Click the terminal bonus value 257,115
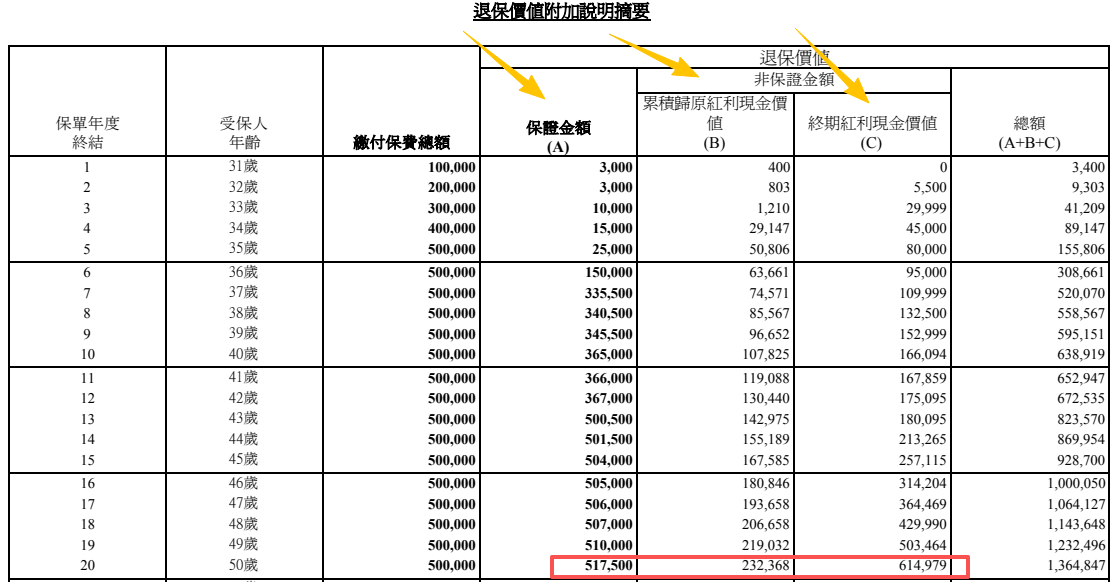This screenshot has width=1117, height=582. point(923,460)
